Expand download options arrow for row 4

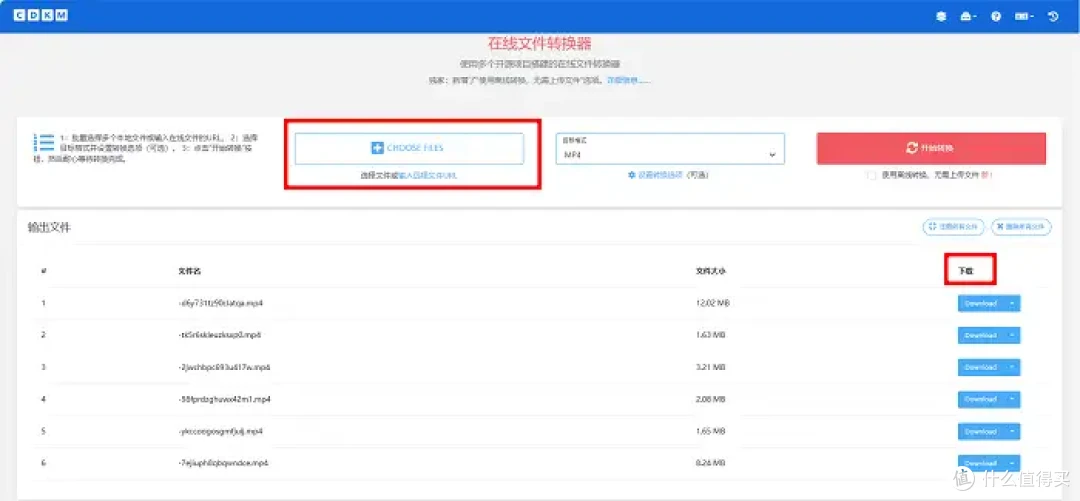click(1012, 400)
